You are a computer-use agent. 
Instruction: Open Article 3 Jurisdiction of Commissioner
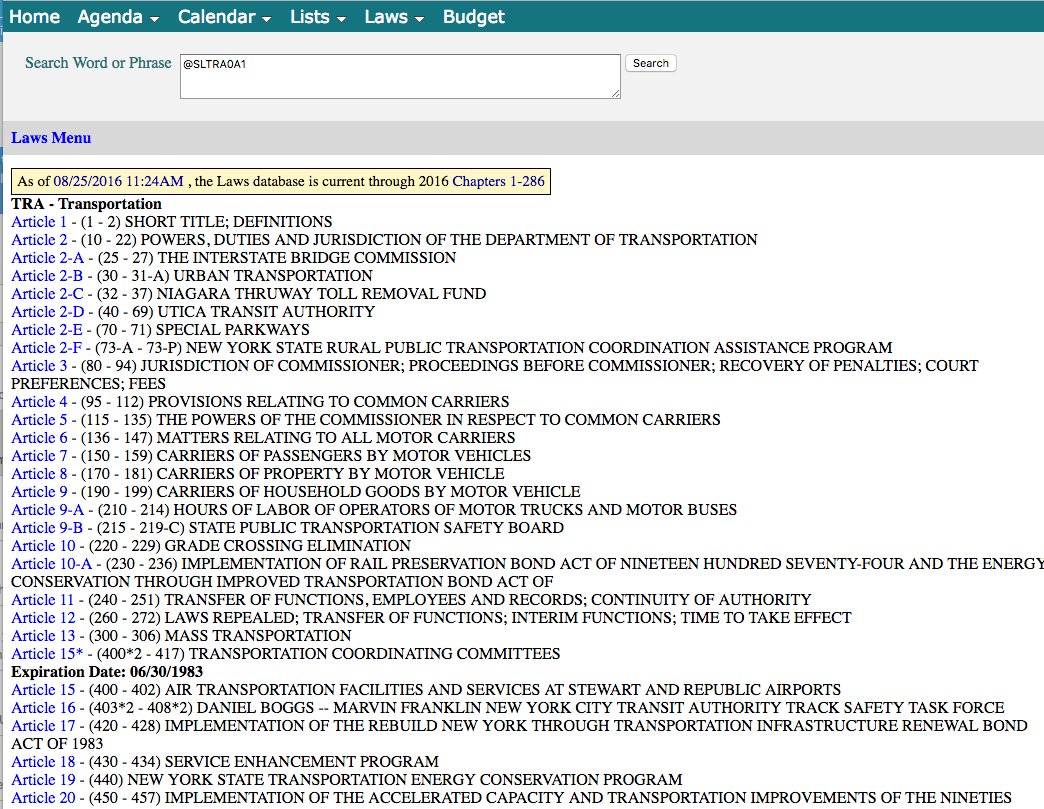coord(39,366)
